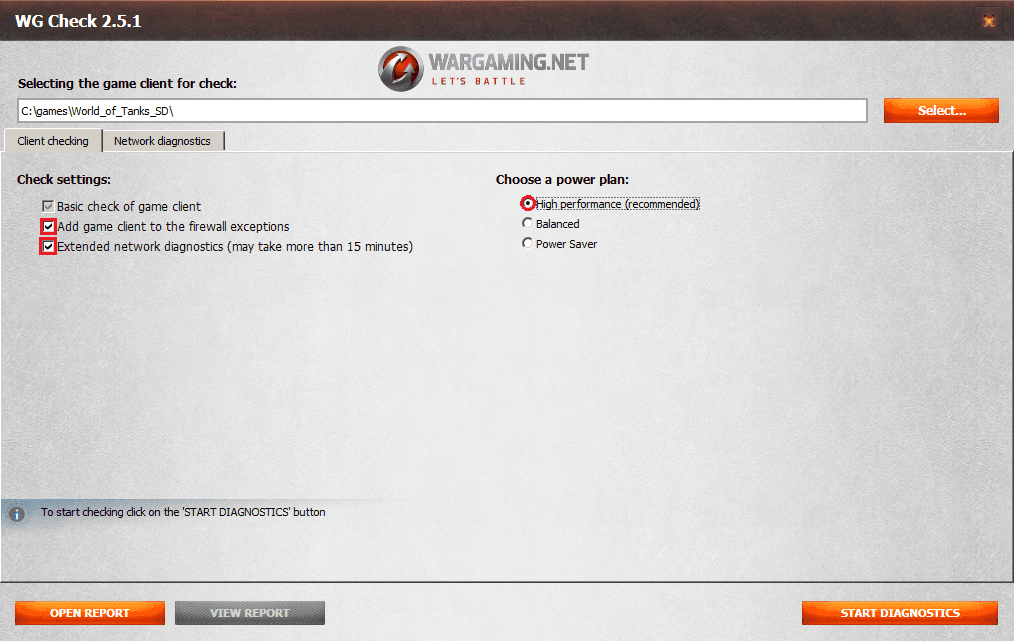Click the Wargaming.net round logo icon

[x=401, y=69]
